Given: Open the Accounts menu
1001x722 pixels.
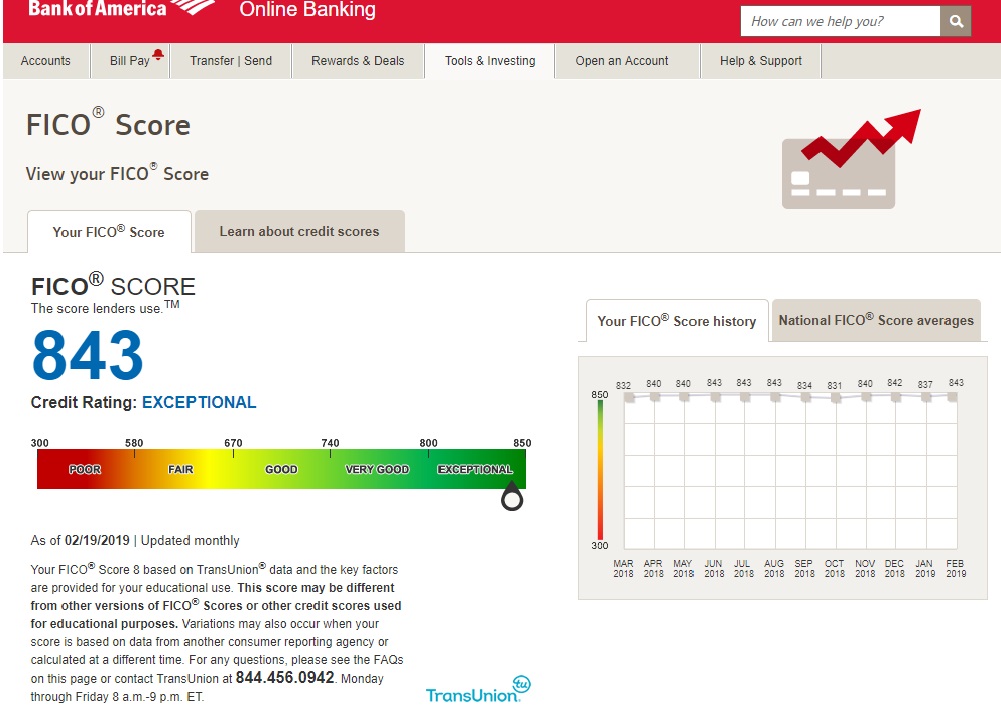Looking at the screenshot, I should (46, 61).
